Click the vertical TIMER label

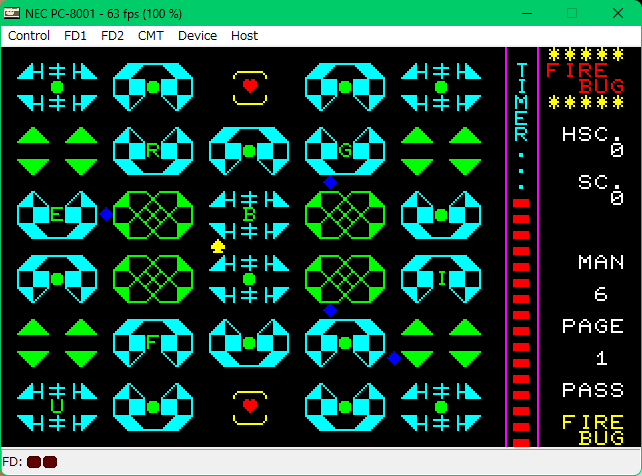(x=521, y=103)
